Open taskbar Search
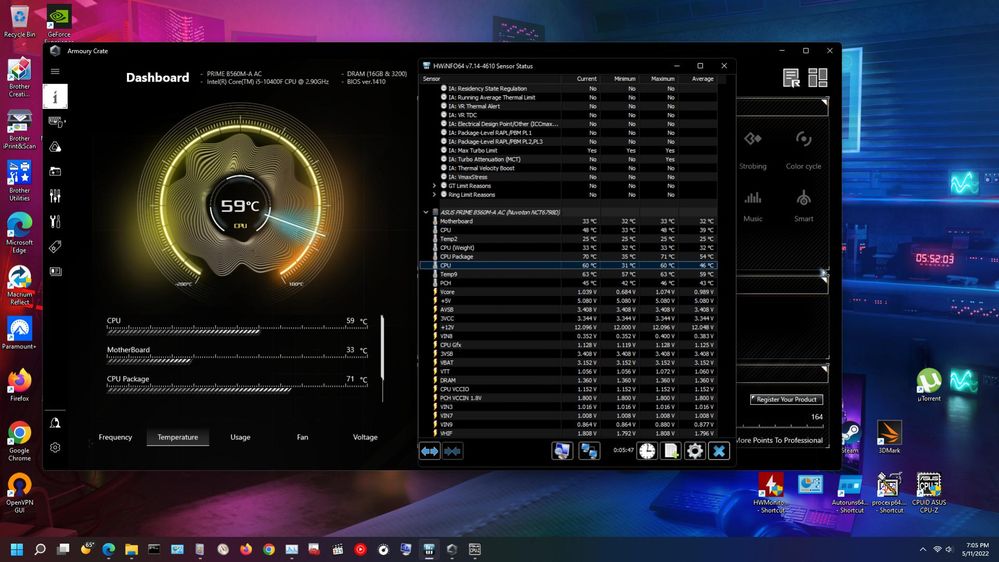The image size is (999, 562). coord(40,549)
